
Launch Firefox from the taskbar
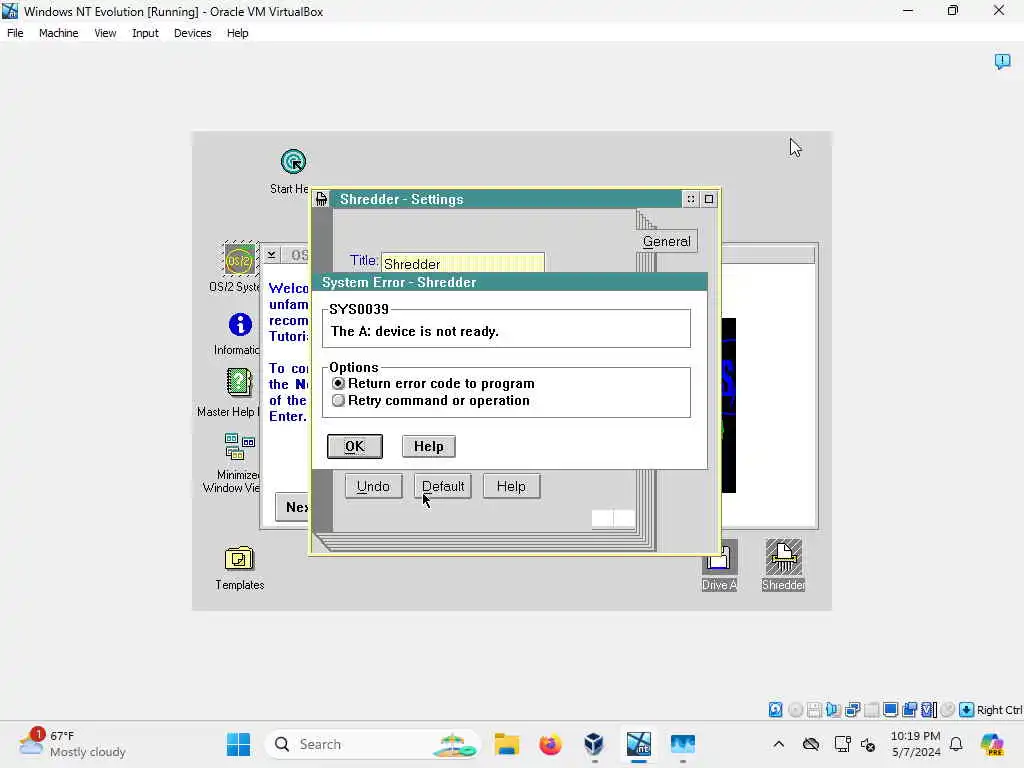point(551,744)
